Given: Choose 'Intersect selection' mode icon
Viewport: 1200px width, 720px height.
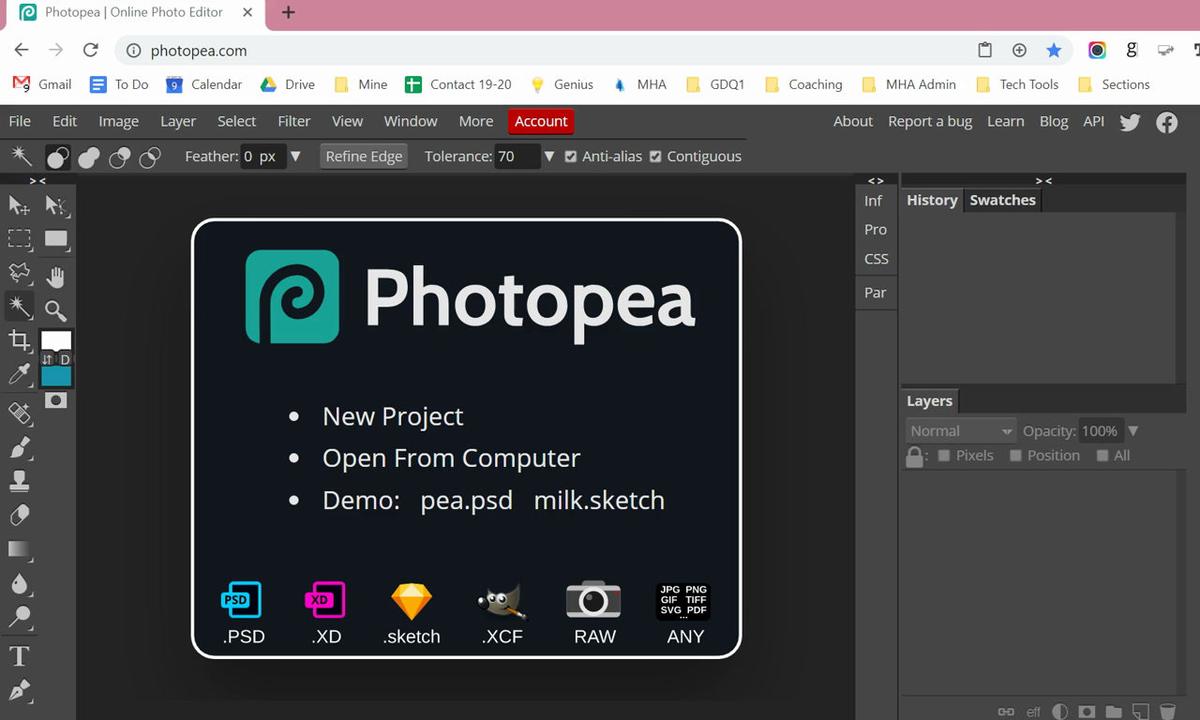Looking at the screenshot, I should pos(150,157).
